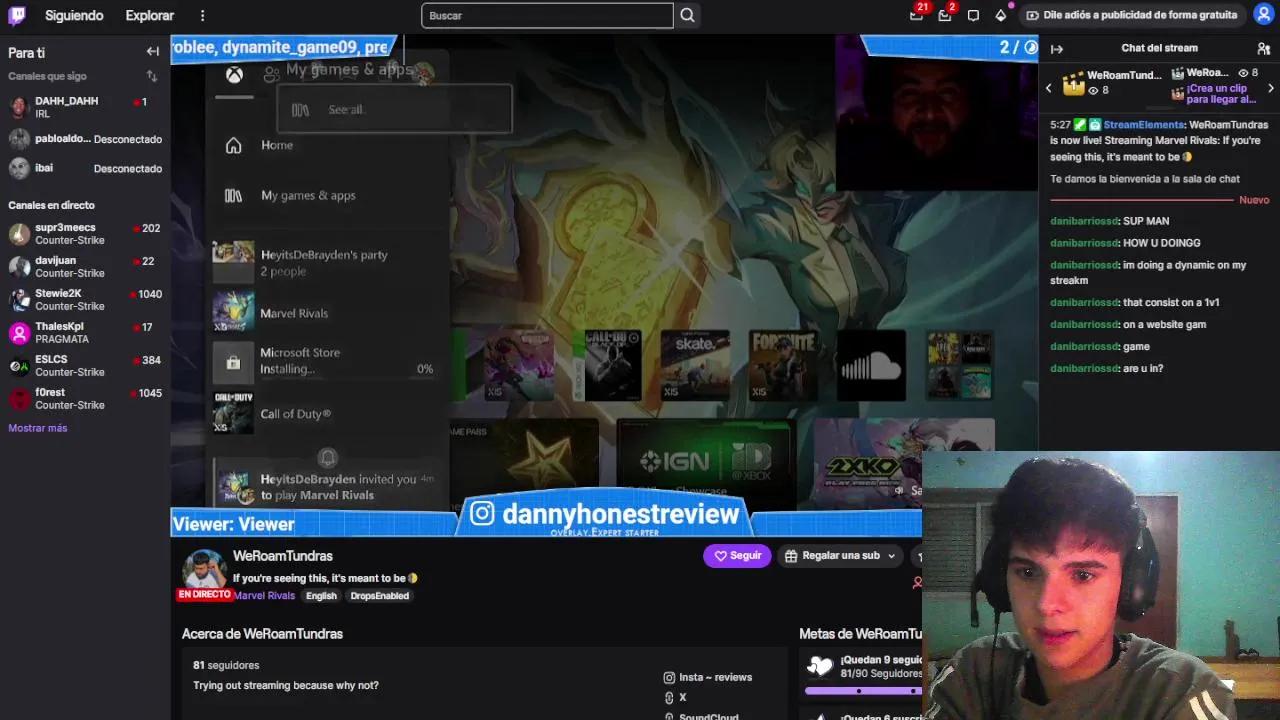Click the stream video player
The width and height of the screenshot is (1280, 720).
tap(604, 285)
